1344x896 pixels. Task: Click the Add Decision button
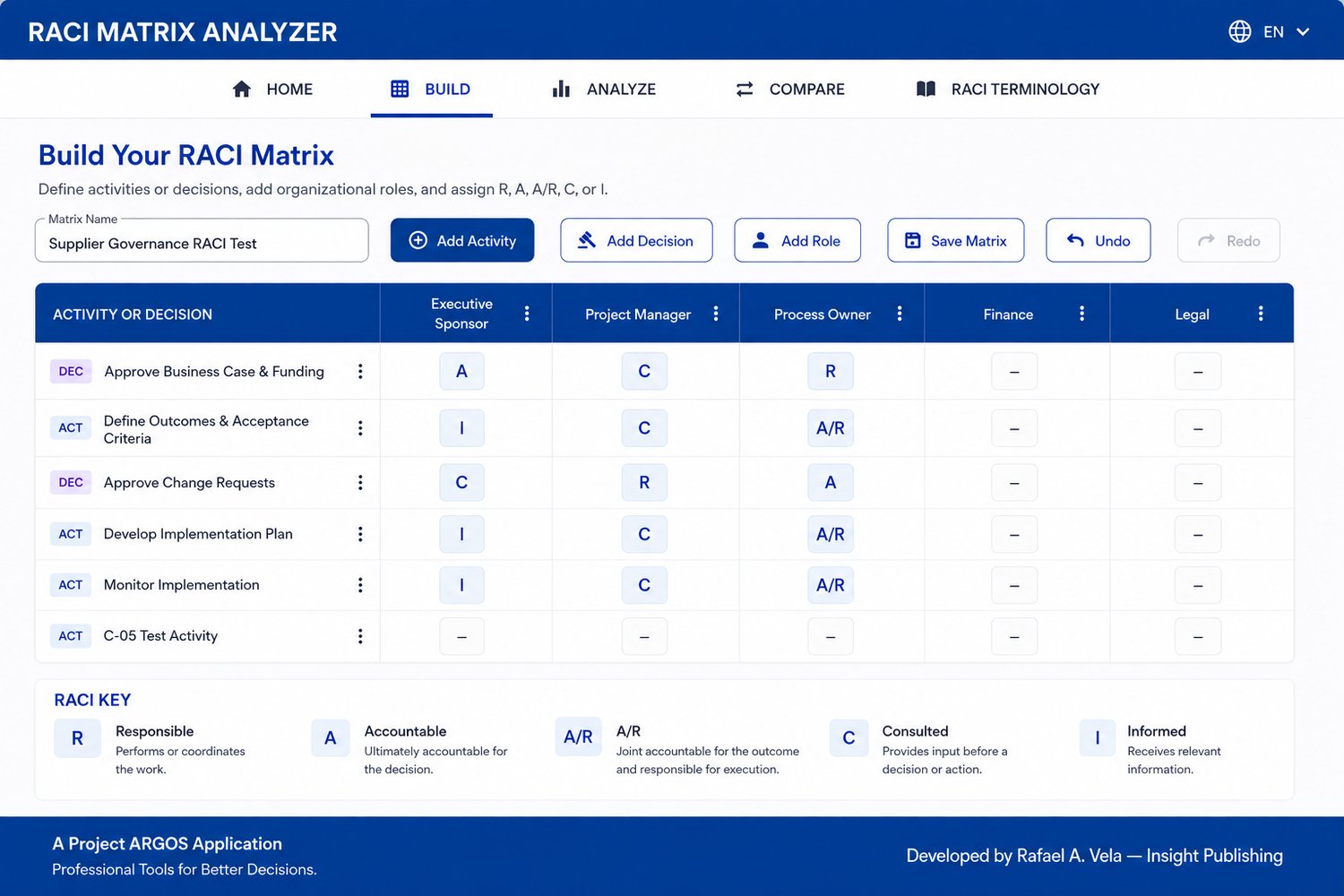coord(636,240)
